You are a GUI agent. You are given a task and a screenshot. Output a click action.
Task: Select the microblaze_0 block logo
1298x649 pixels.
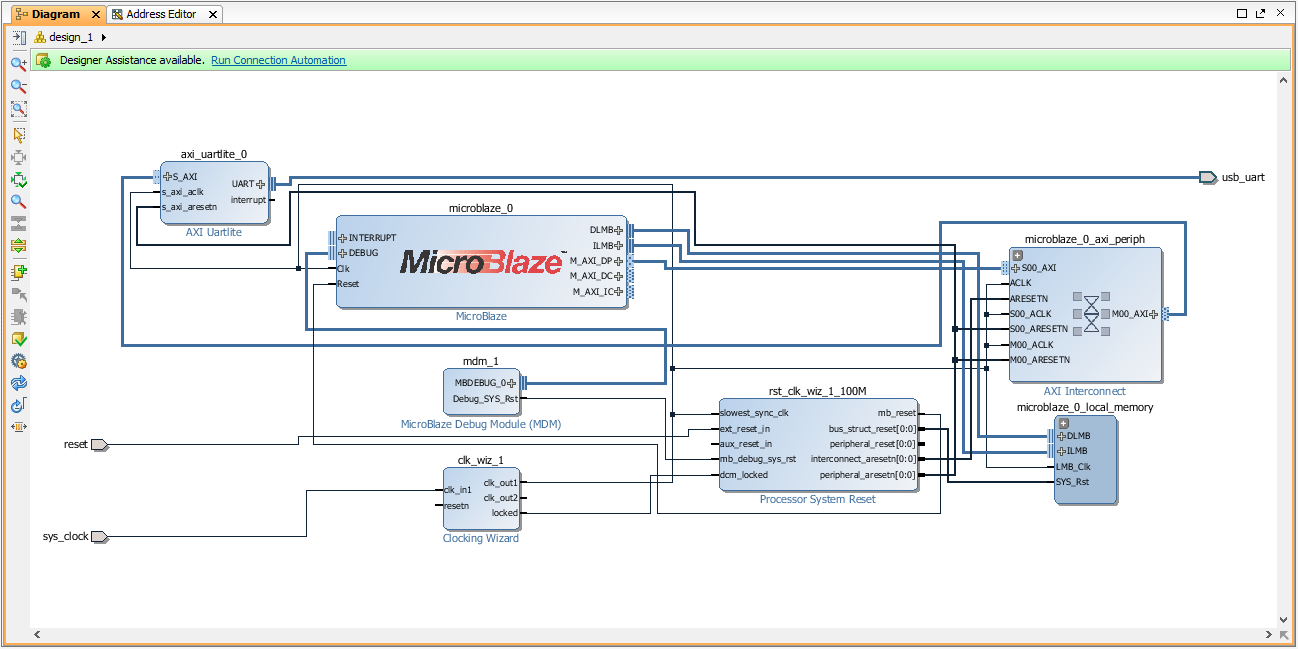(x=482, y=262)
